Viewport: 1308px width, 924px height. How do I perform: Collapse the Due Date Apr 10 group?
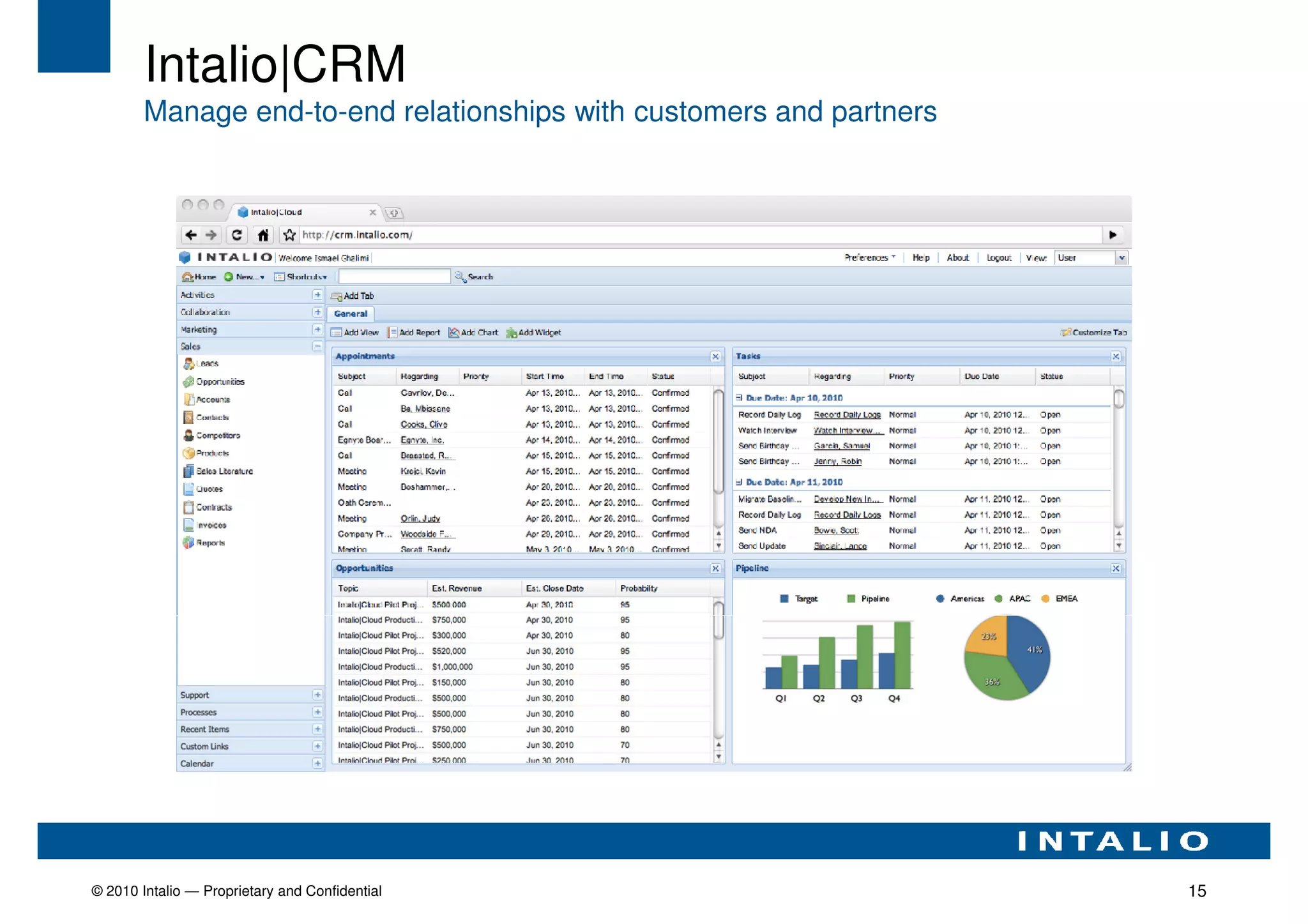pyautogui.click(x=739, y=397)
